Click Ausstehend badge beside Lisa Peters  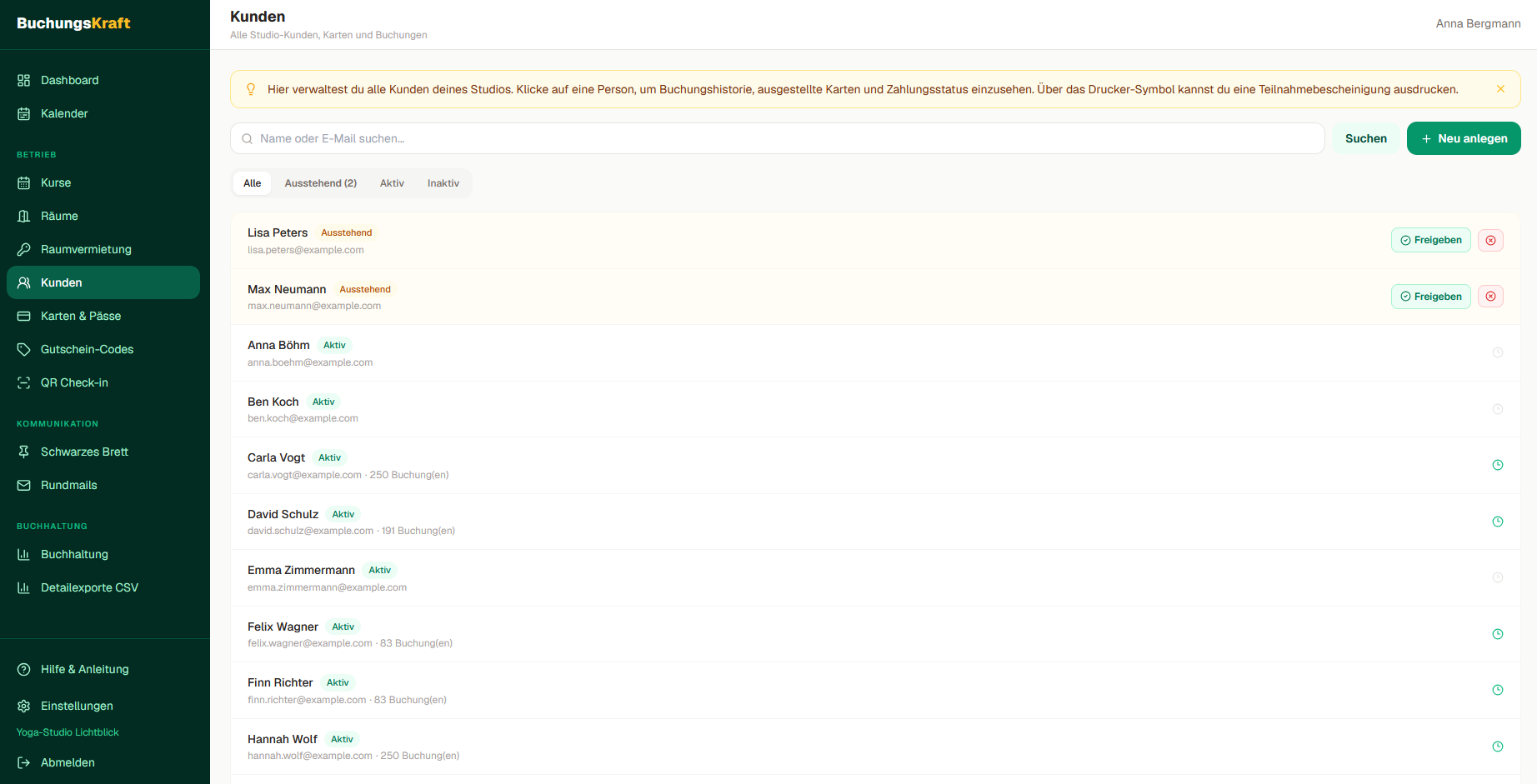(347, 232)
